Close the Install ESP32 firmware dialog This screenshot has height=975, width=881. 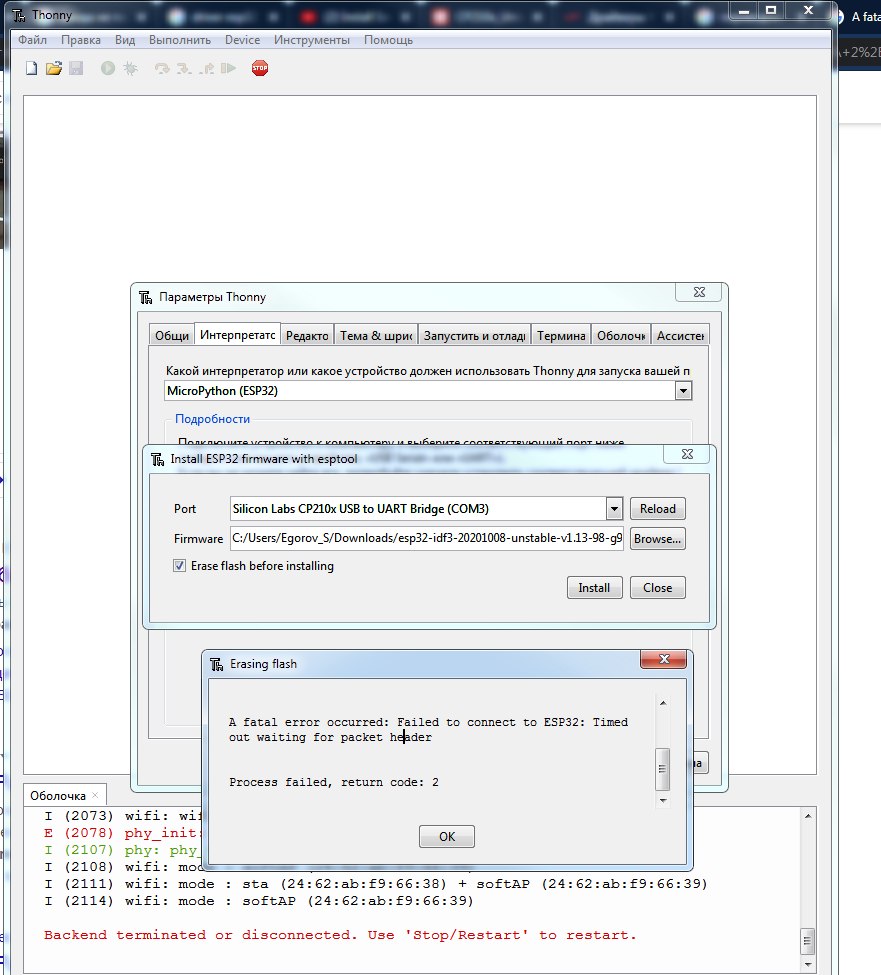(x=687, y=454)
